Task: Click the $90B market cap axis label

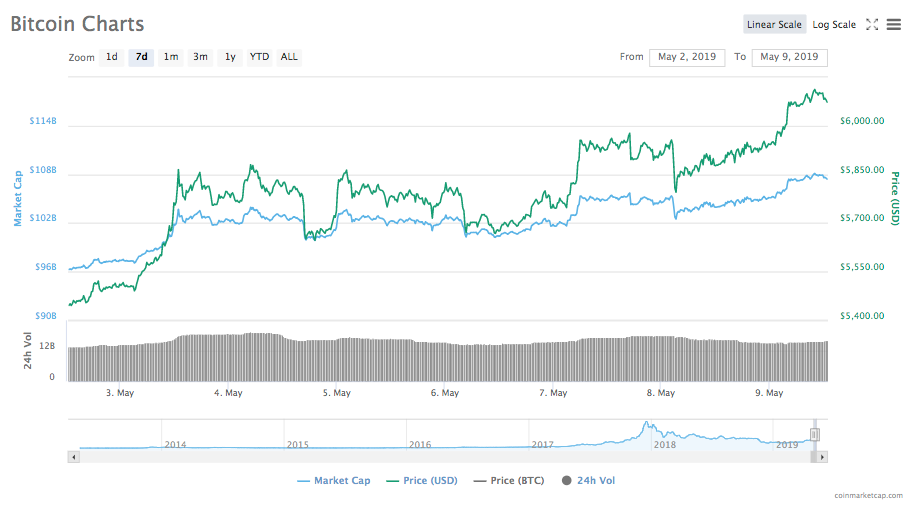Action: click(x=46, y=316)
